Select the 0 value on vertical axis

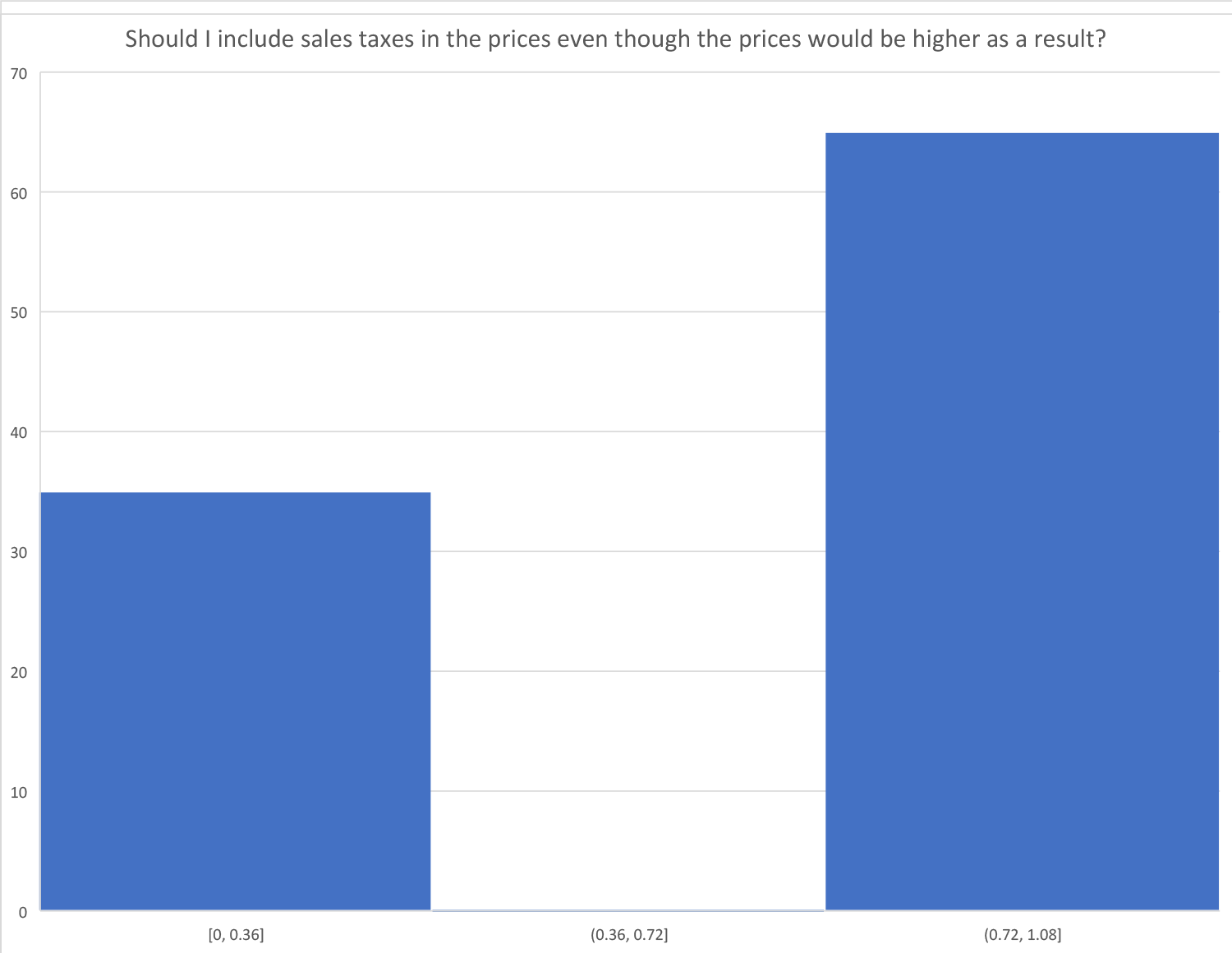(23, 912)
